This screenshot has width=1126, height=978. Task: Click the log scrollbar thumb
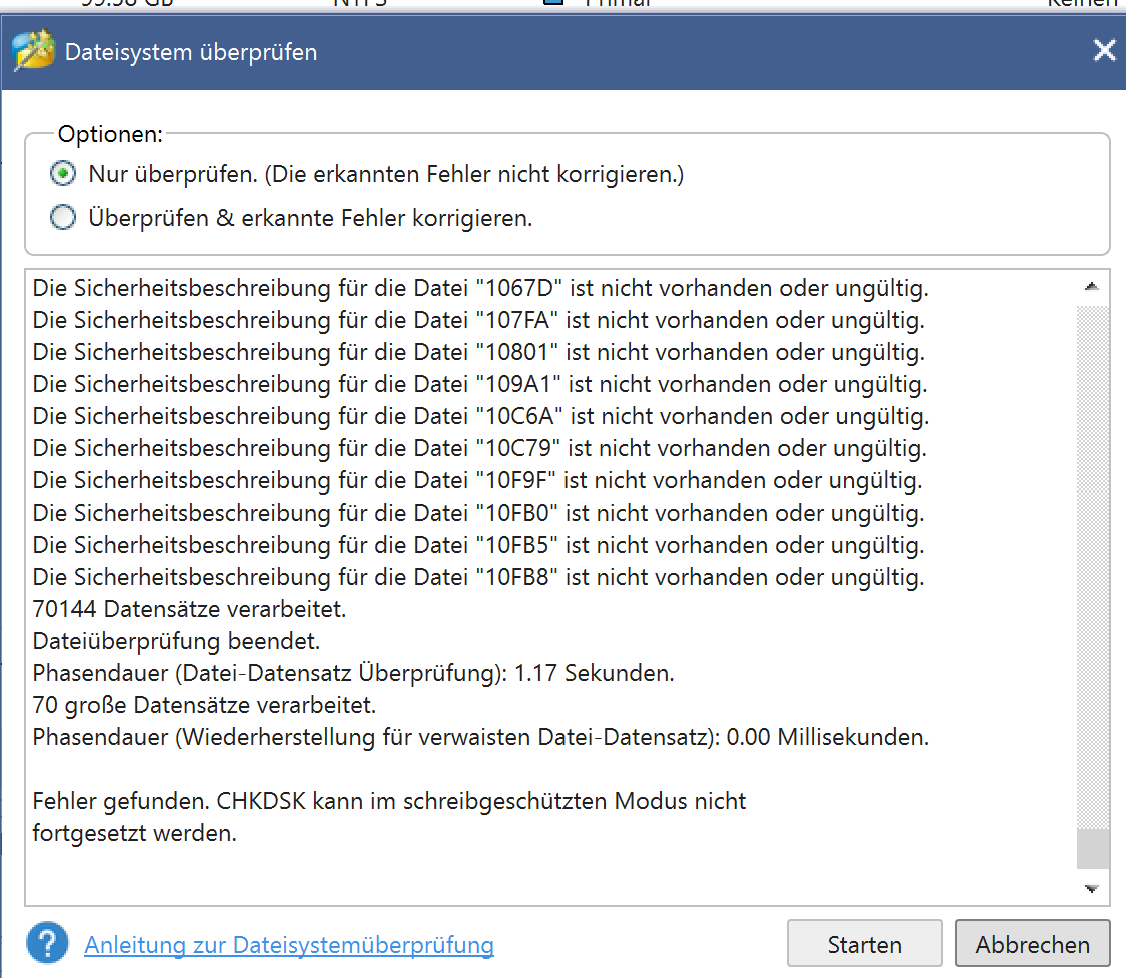click(1091, 849)
